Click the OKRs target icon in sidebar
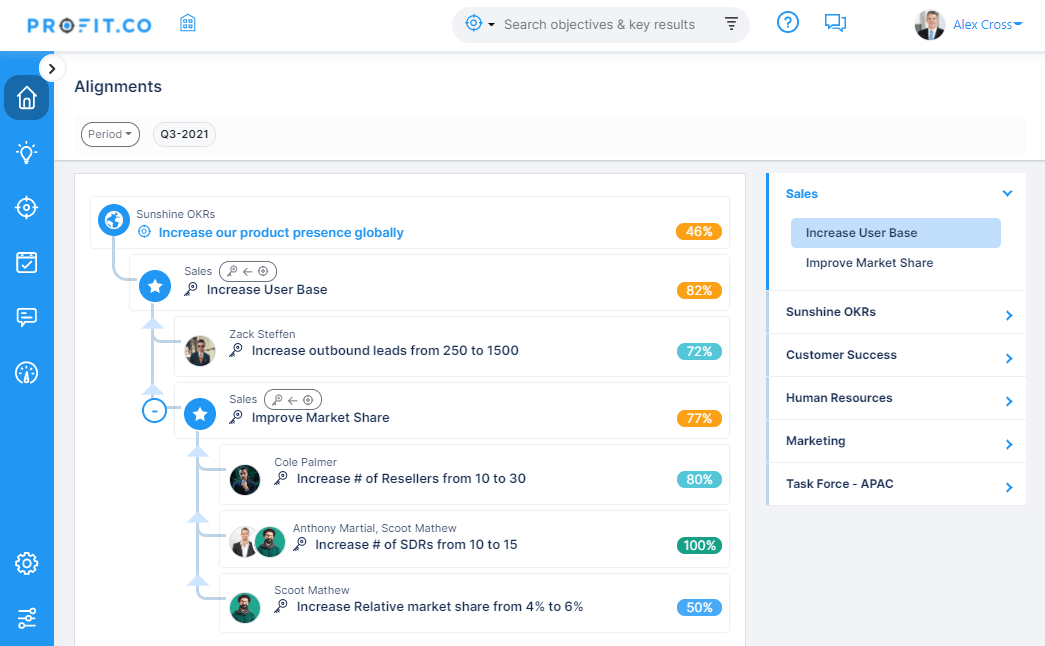This screenshot has height=646, width=1045. coord(26,207)
